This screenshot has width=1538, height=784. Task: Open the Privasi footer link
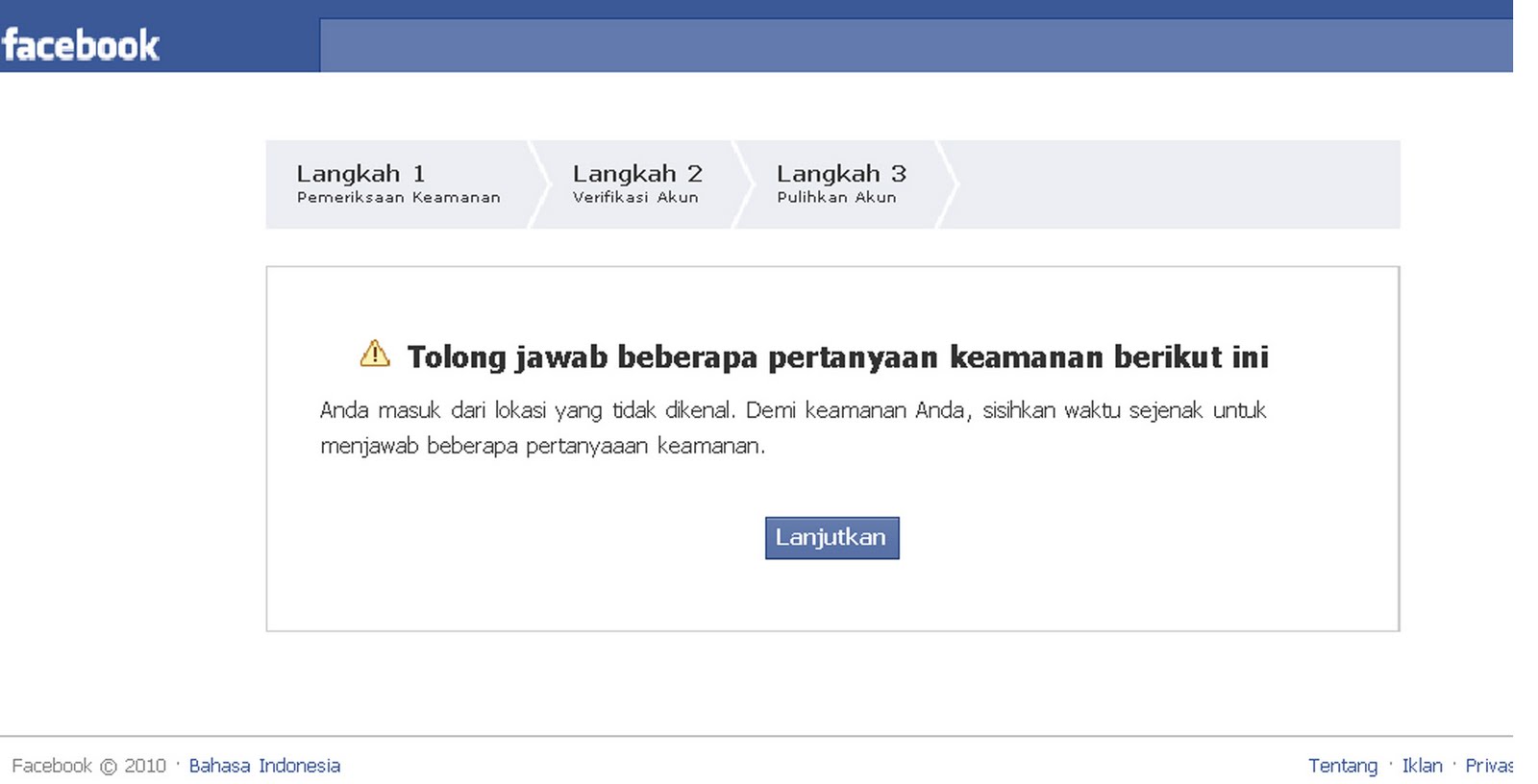1488,766
